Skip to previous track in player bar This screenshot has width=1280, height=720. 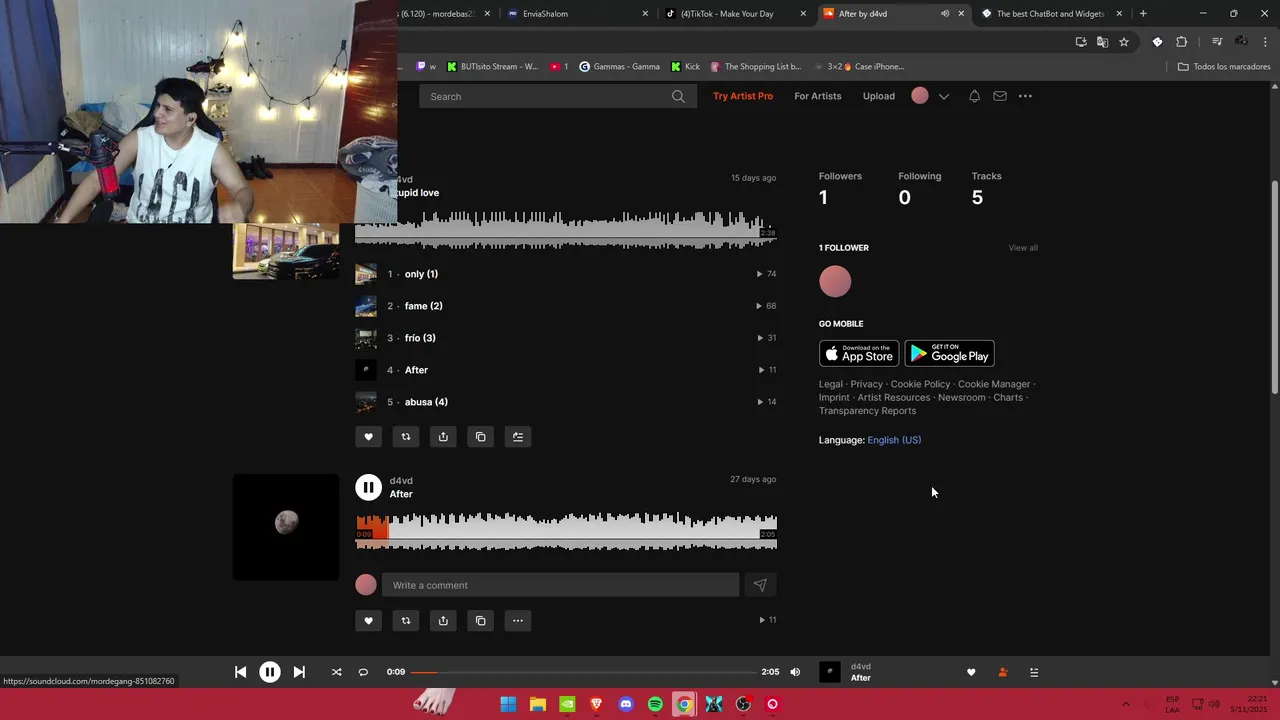[240, 672]
